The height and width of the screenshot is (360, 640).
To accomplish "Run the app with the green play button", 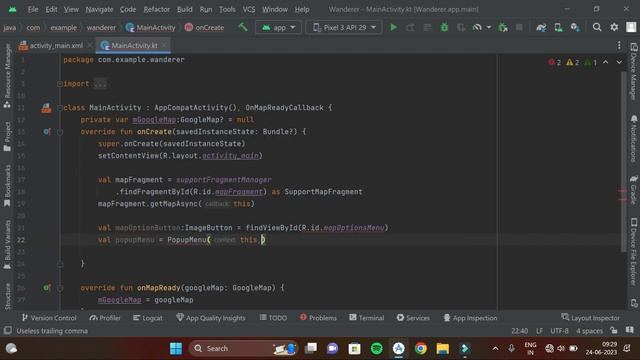I will pos(393,27).
